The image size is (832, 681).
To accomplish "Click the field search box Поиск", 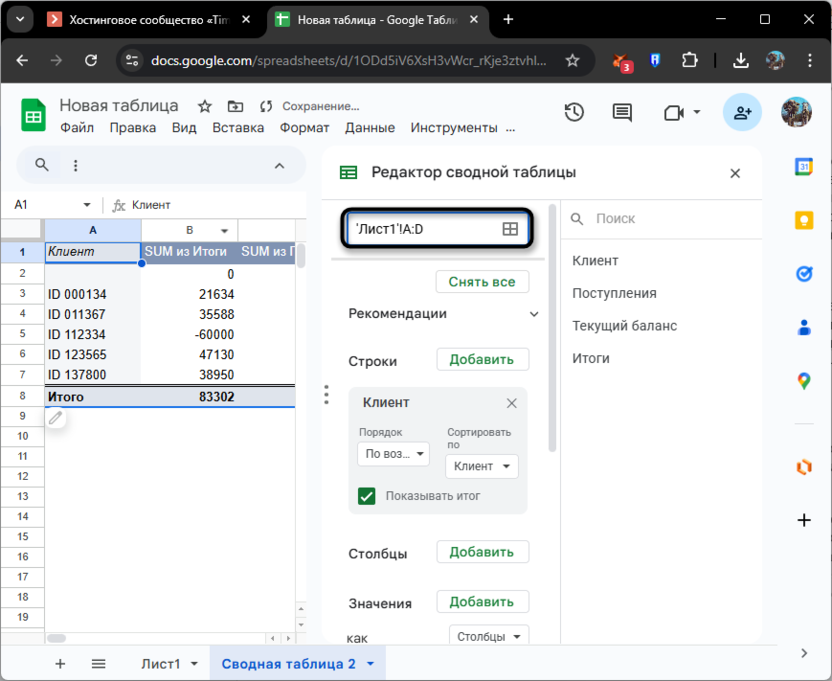I will [660, 218].
